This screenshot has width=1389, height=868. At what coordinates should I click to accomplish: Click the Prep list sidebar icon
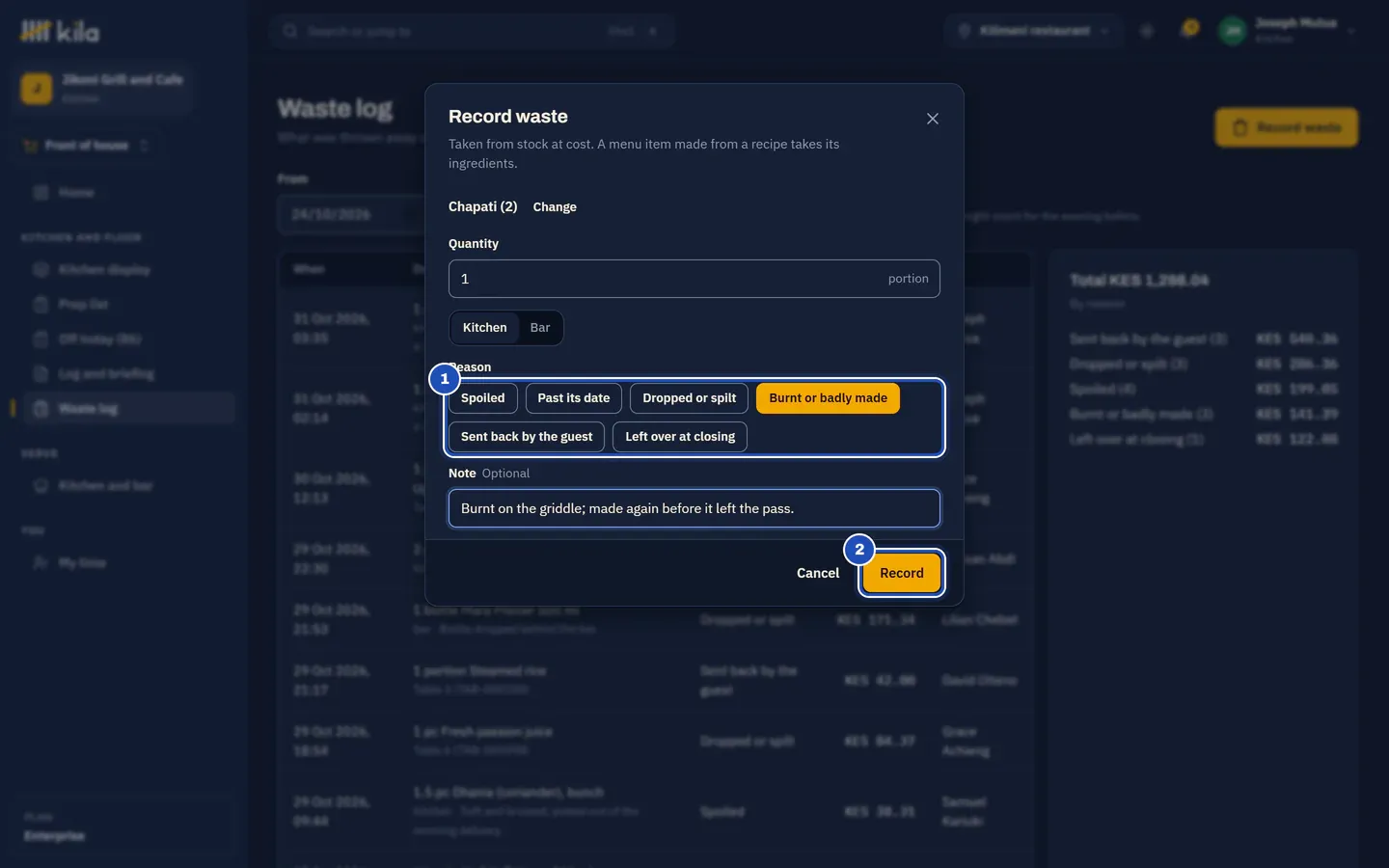41,305
